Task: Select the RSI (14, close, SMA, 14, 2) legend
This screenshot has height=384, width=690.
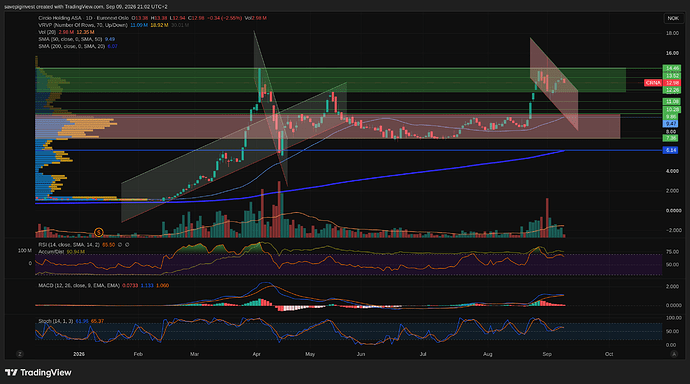Action: 69,245
